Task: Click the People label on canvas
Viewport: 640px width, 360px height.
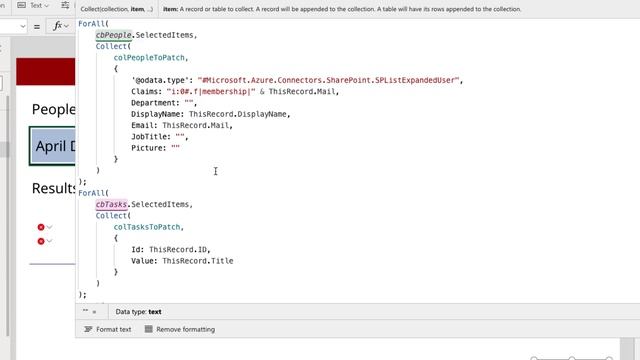Action: [x=53, y=109]
